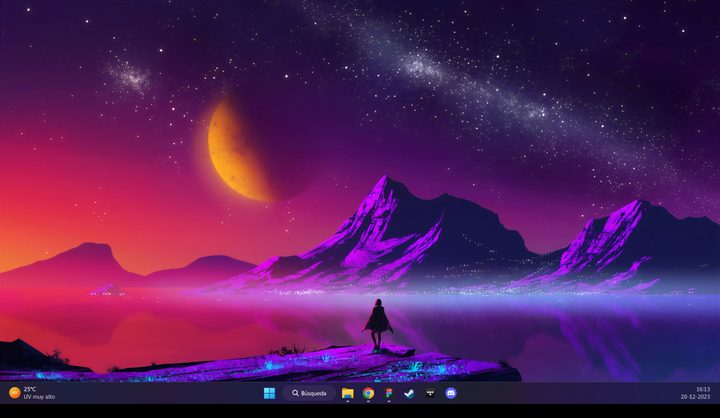720x418 pixels.
Task: Open Discord from the taskbar
Action: coord(451,393)
